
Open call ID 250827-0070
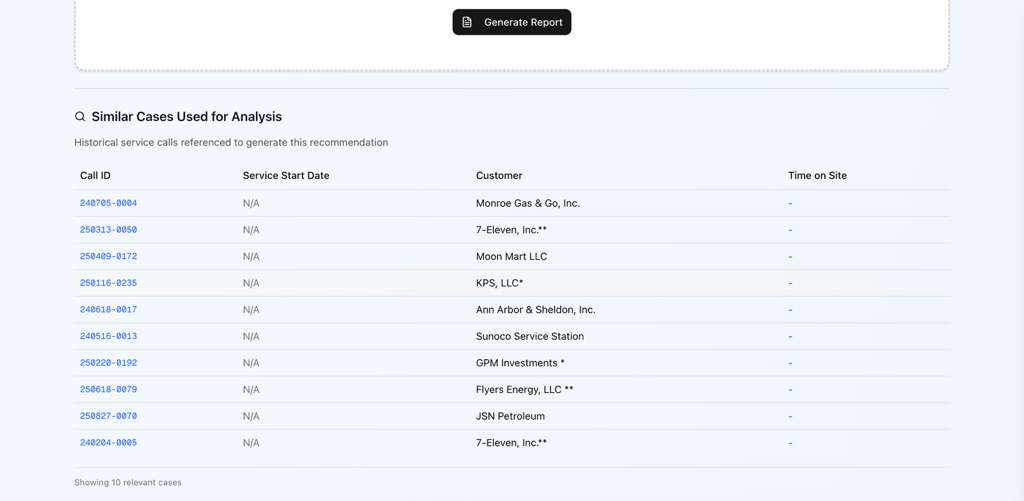click(108, 416)
